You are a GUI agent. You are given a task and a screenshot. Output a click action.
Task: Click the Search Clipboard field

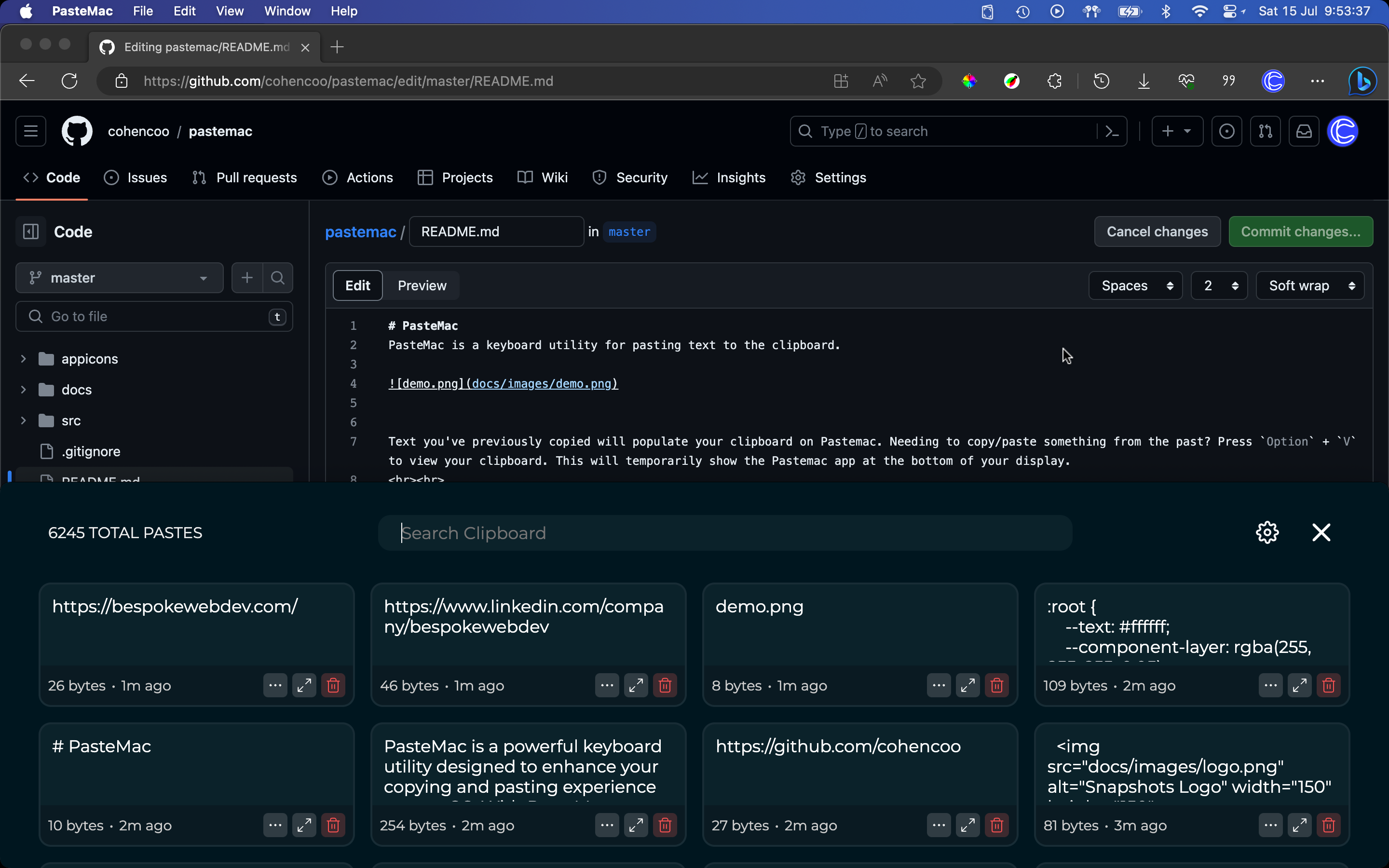[725, 533]
